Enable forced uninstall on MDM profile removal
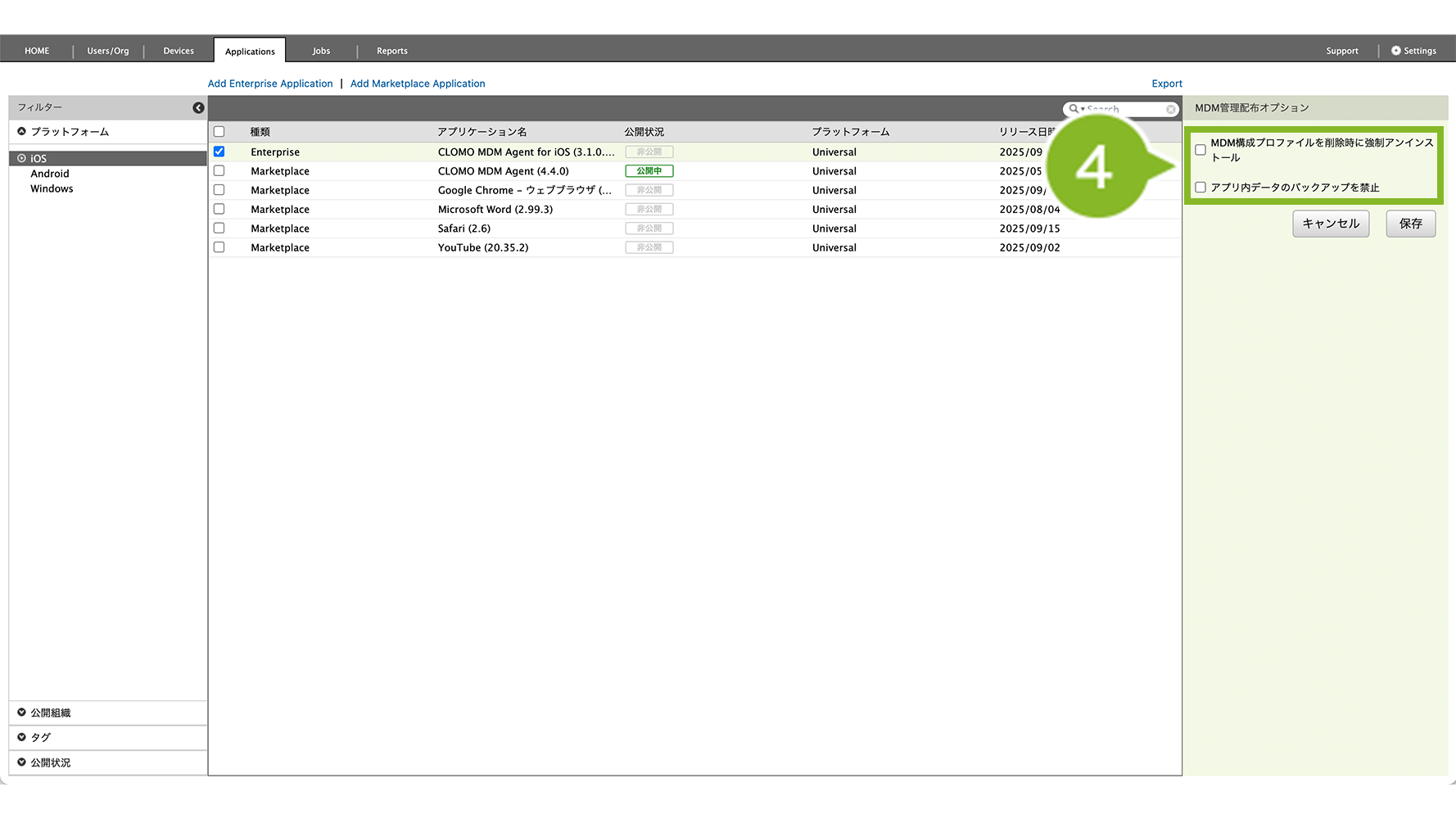 click(1201, 150)
